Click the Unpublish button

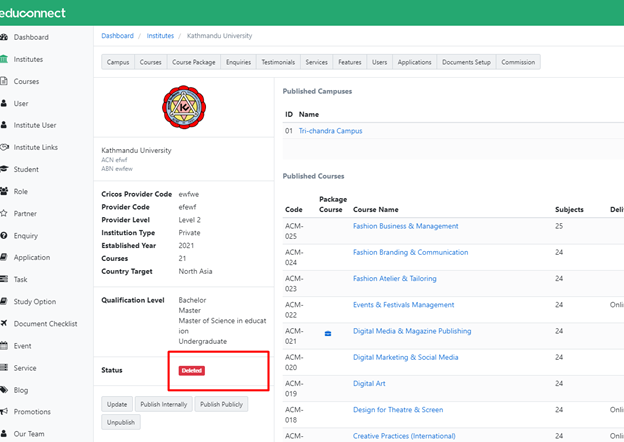click(121, 422)
